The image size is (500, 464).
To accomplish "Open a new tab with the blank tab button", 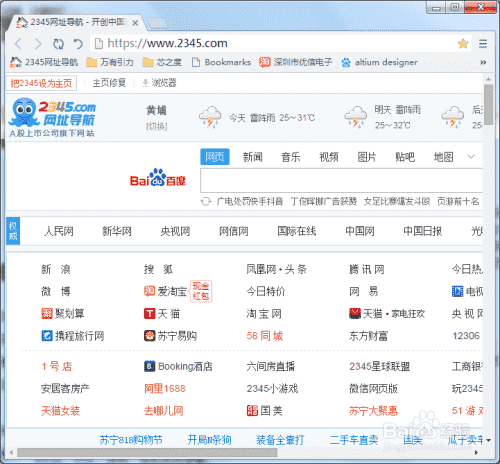I will pos(157,23).
